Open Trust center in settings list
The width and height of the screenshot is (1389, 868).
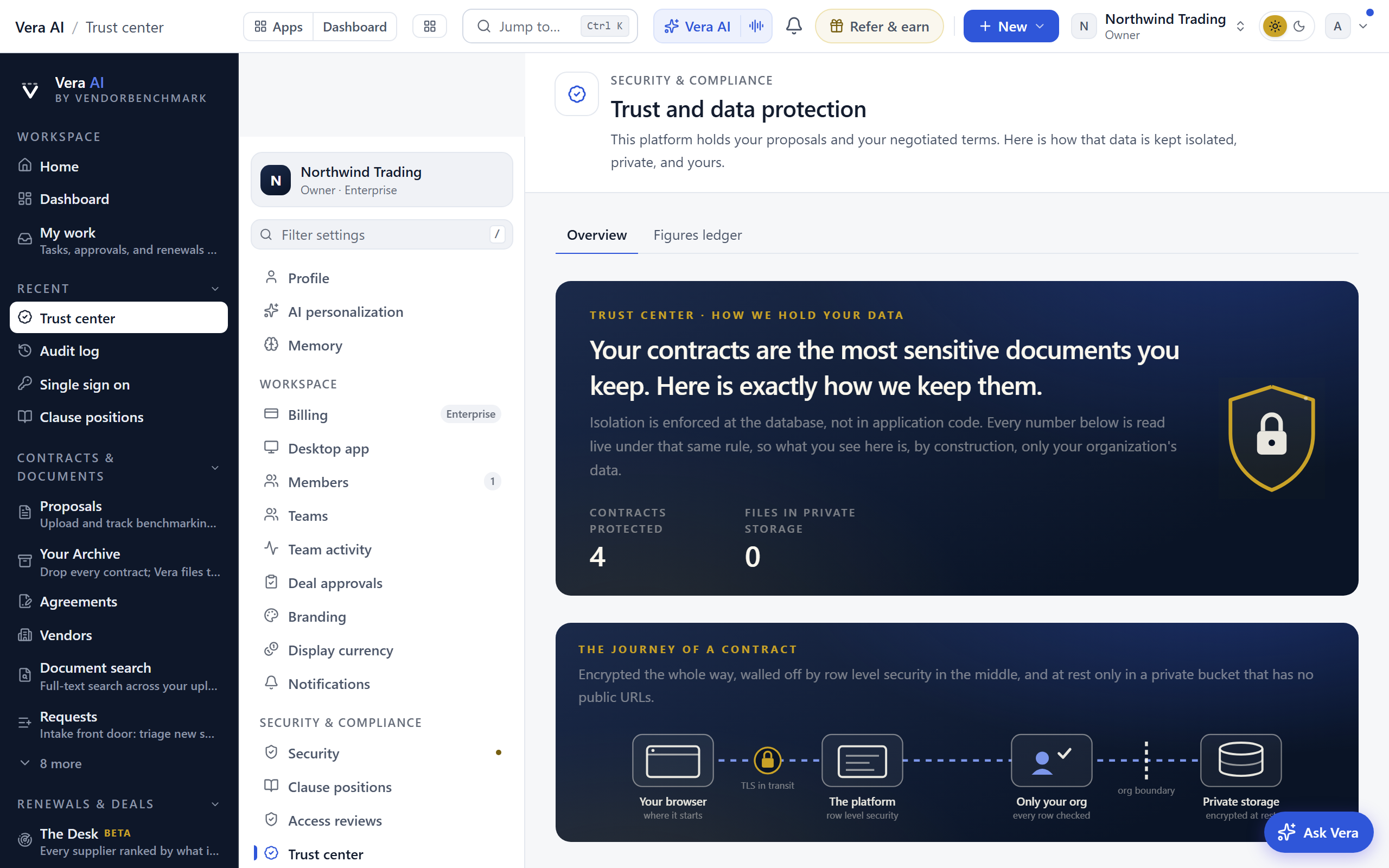381,854
